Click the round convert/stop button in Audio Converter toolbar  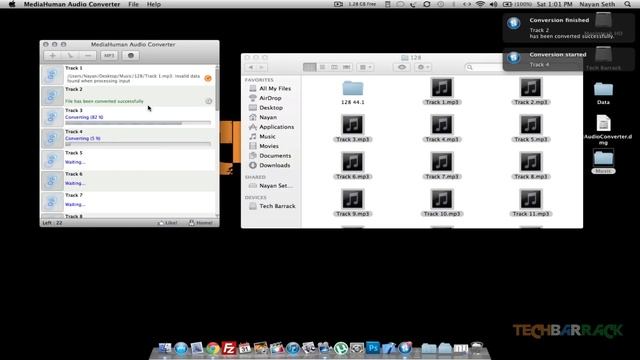(x=131, y=56)
